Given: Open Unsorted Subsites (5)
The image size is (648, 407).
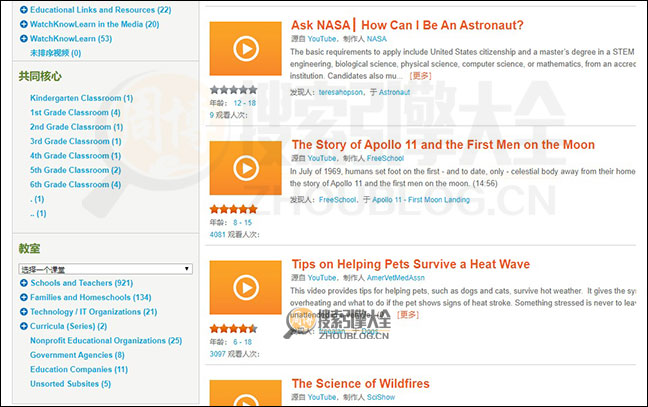Looking at the screenshot, I should click(x=71, y=384).
